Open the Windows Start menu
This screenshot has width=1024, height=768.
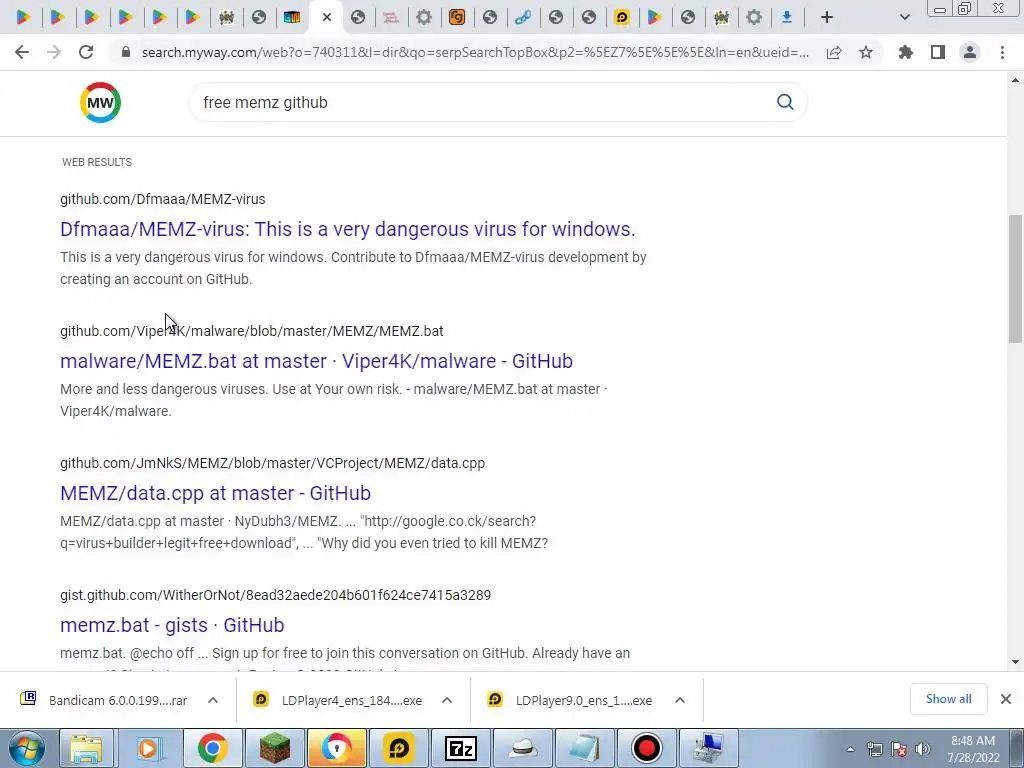click(25, 748)
